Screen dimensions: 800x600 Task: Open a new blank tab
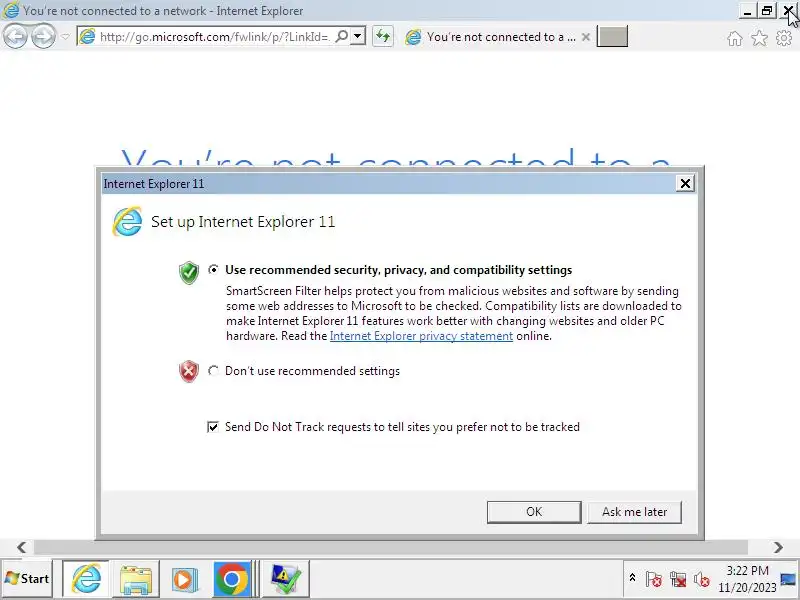(x=612, y=37)
